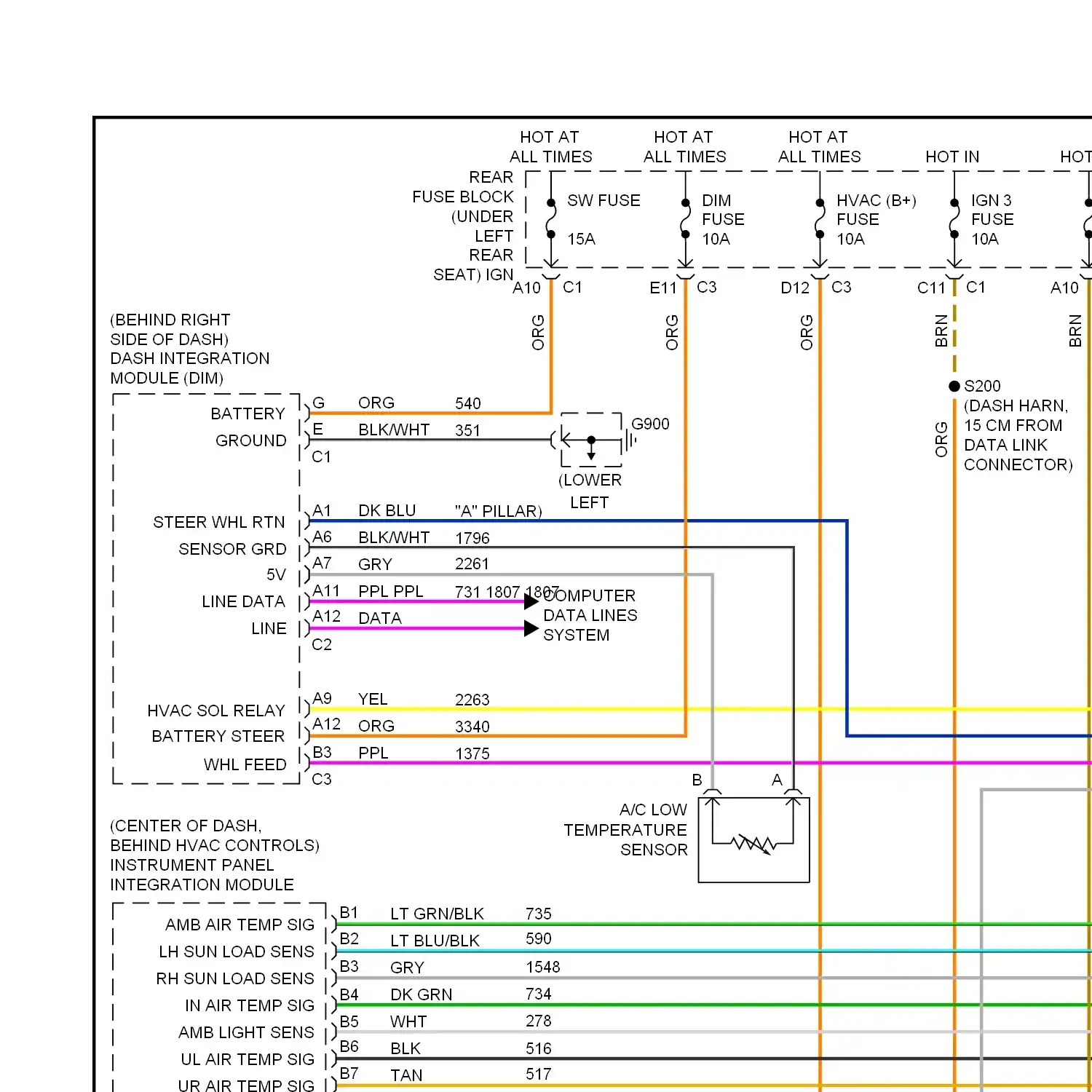
Task: Click the IN AIR TEMP SIG label
Action: click(250, 1005)
